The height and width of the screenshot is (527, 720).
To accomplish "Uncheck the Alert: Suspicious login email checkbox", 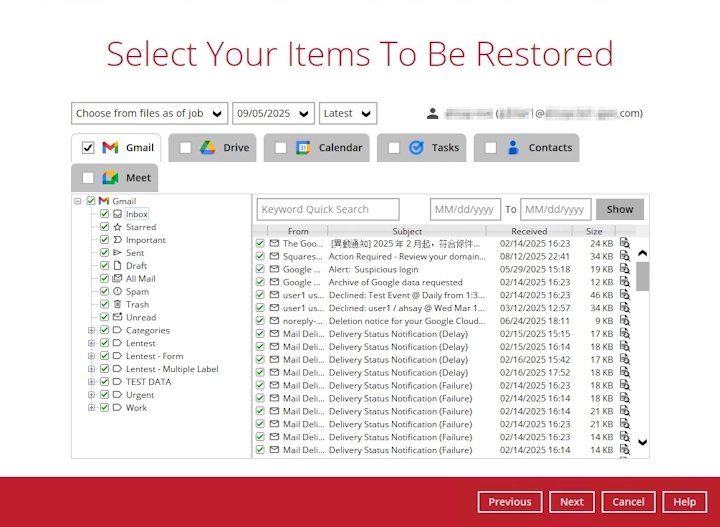I will pyautogui.click(x=260, y=269).
